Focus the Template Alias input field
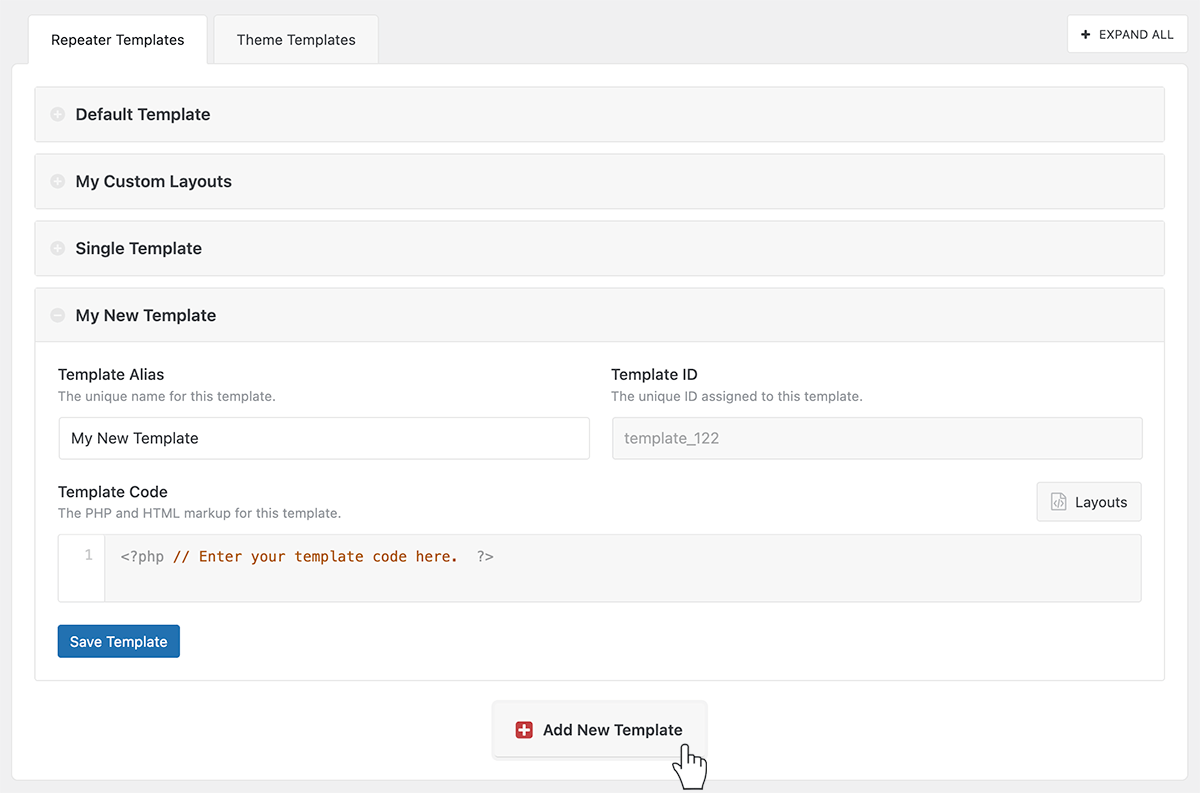Viewport: 1200px width, 793px height. point(324,438)
